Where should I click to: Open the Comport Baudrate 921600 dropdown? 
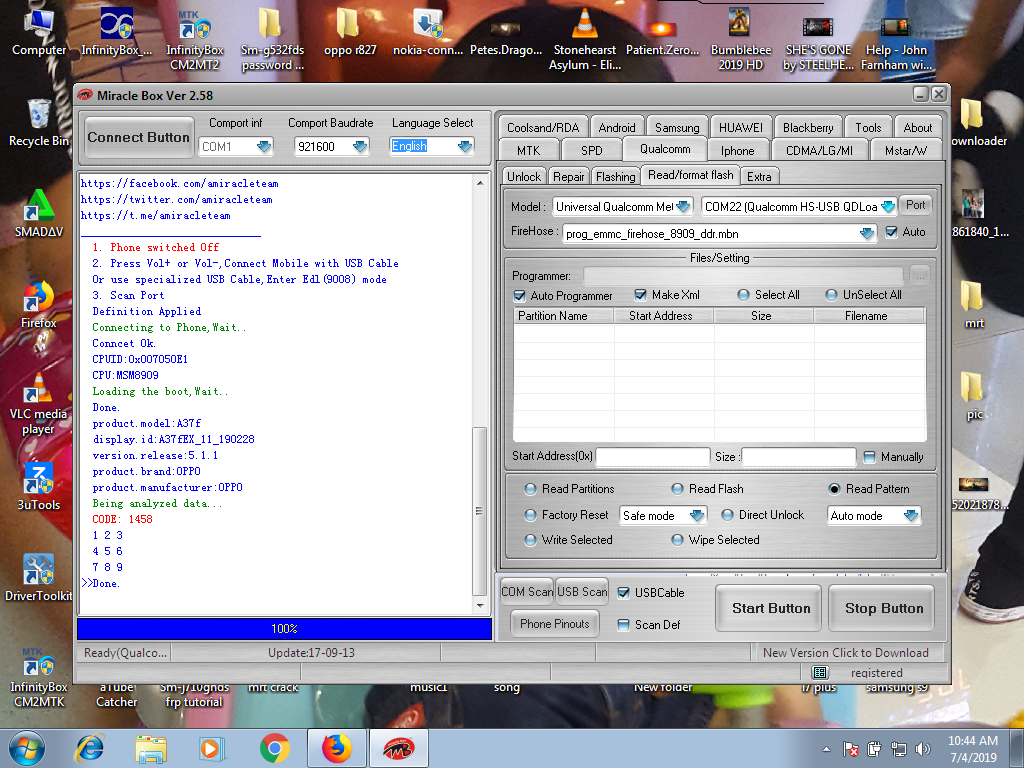coord(360,146)
